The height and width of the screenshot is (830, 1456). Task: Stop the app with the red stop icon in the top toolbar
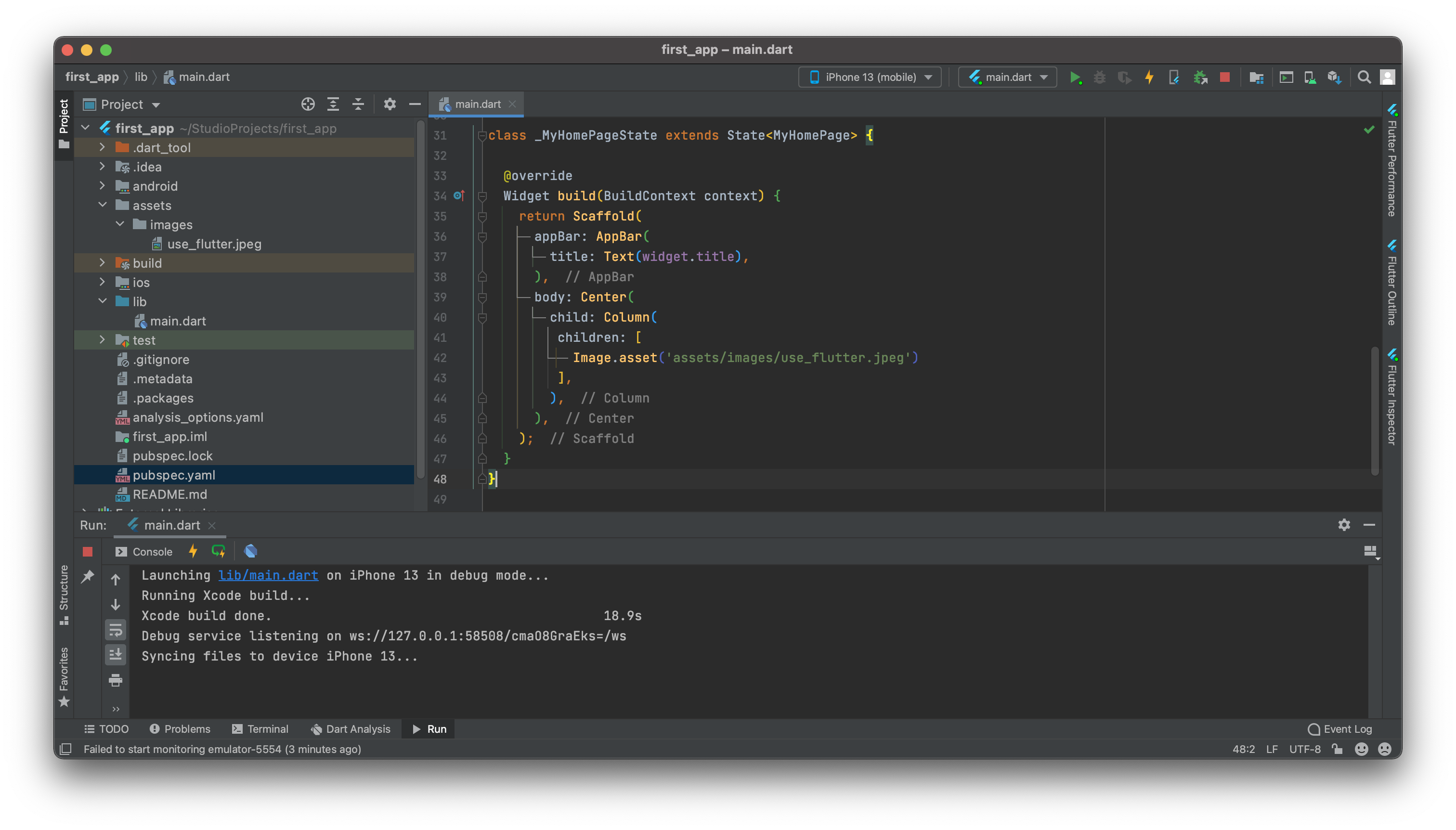pos(1224,77)
